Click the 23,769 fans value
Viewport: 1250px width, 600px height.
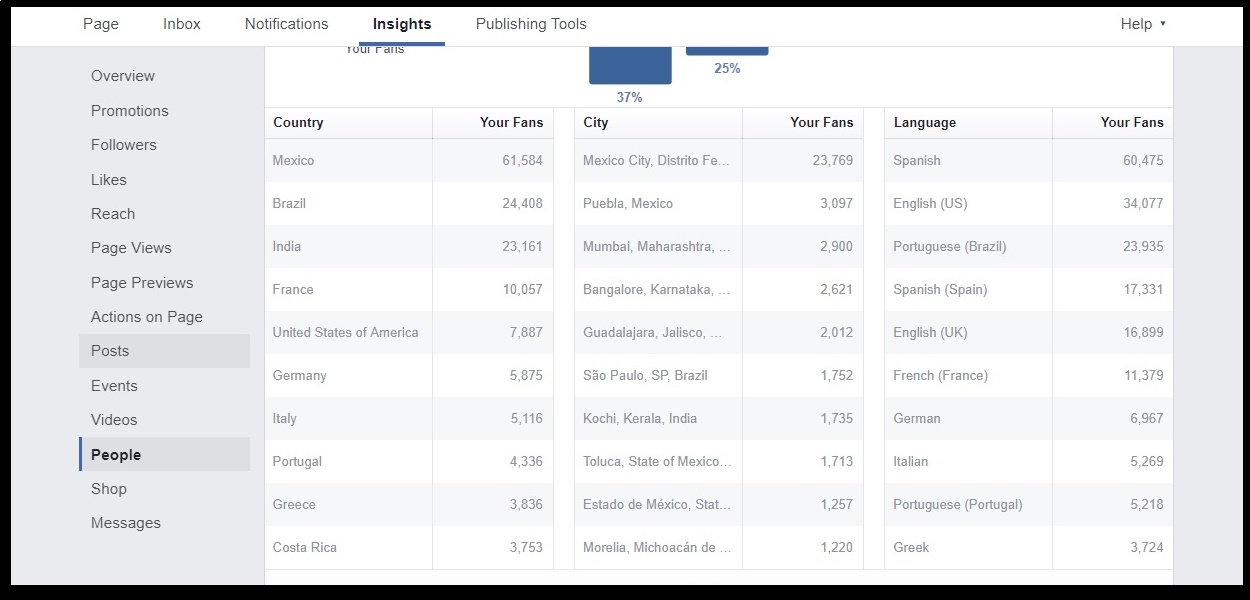point(833,160)
